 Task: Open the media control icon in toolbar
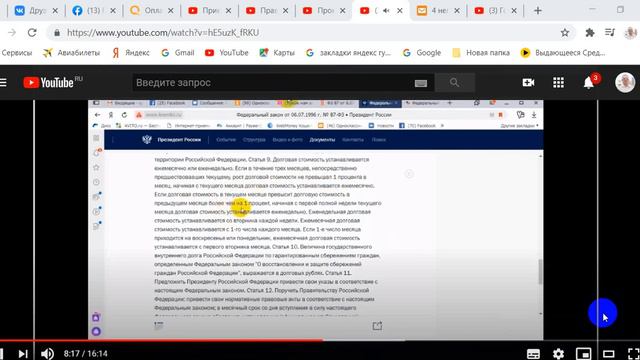coord(610,33)
